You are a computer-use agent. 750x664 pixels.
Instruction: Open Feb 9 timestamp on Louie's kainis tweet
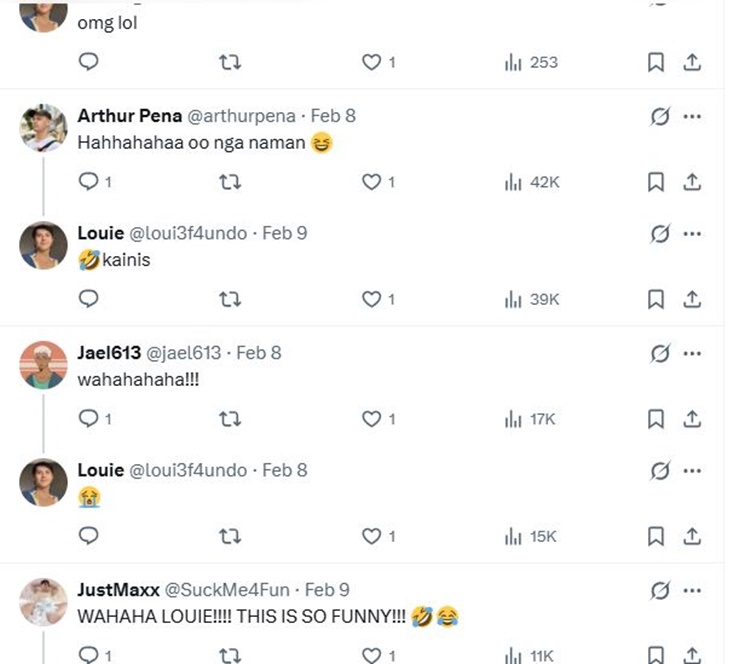coord(284,233)
